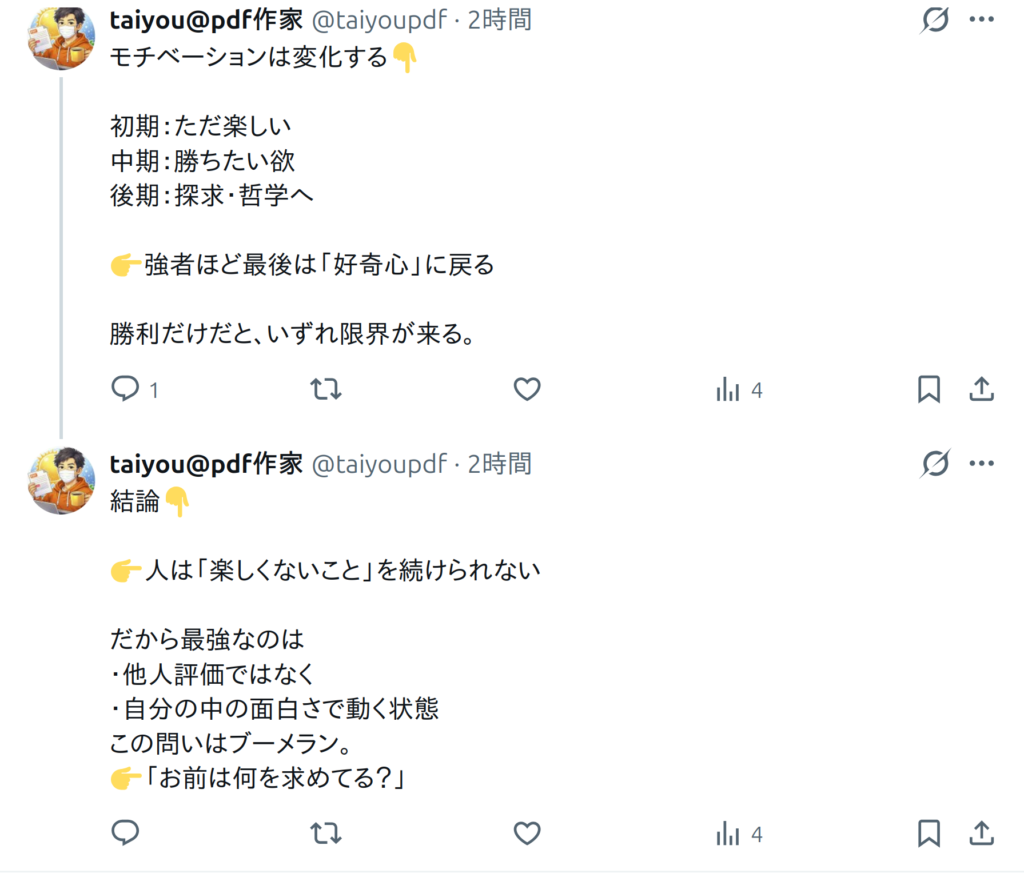
Task: Like the 結論 post
Action: point(527,832)
